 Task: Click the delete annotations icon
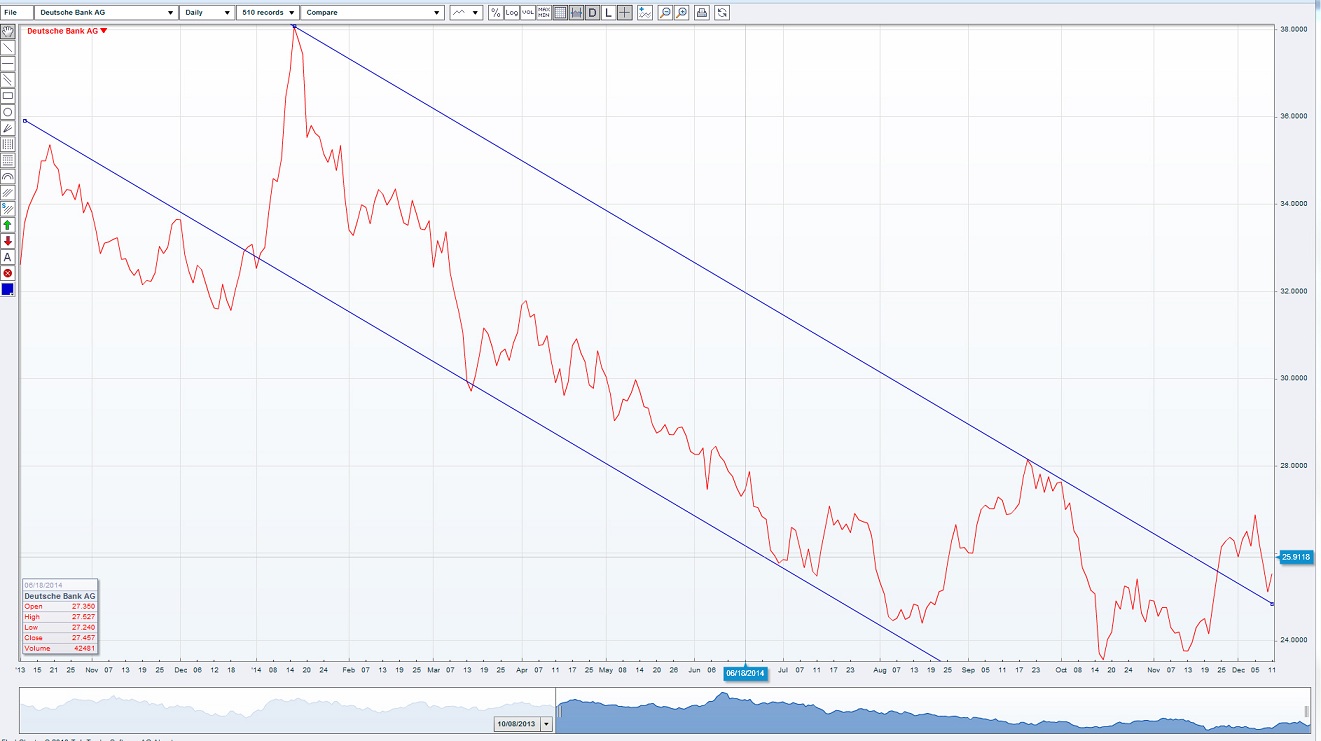tap(7, 272)
